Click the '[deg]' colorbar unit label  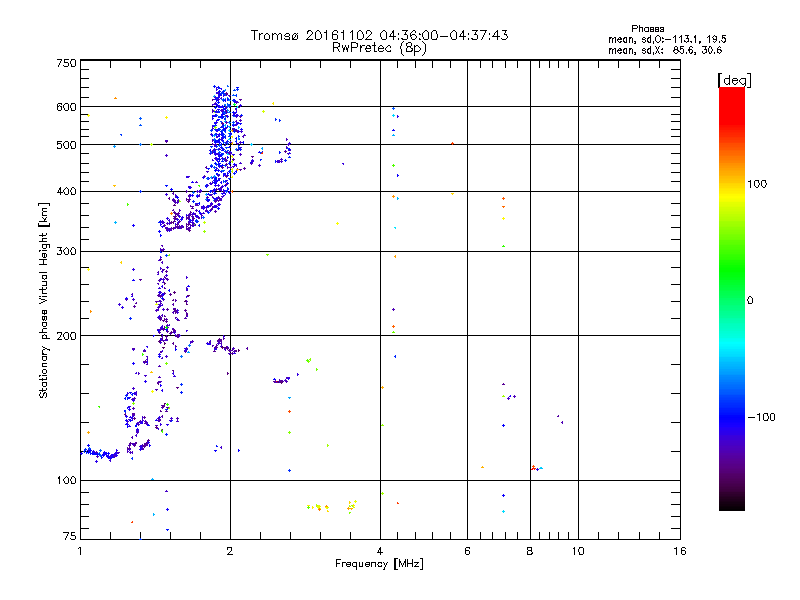734,80
